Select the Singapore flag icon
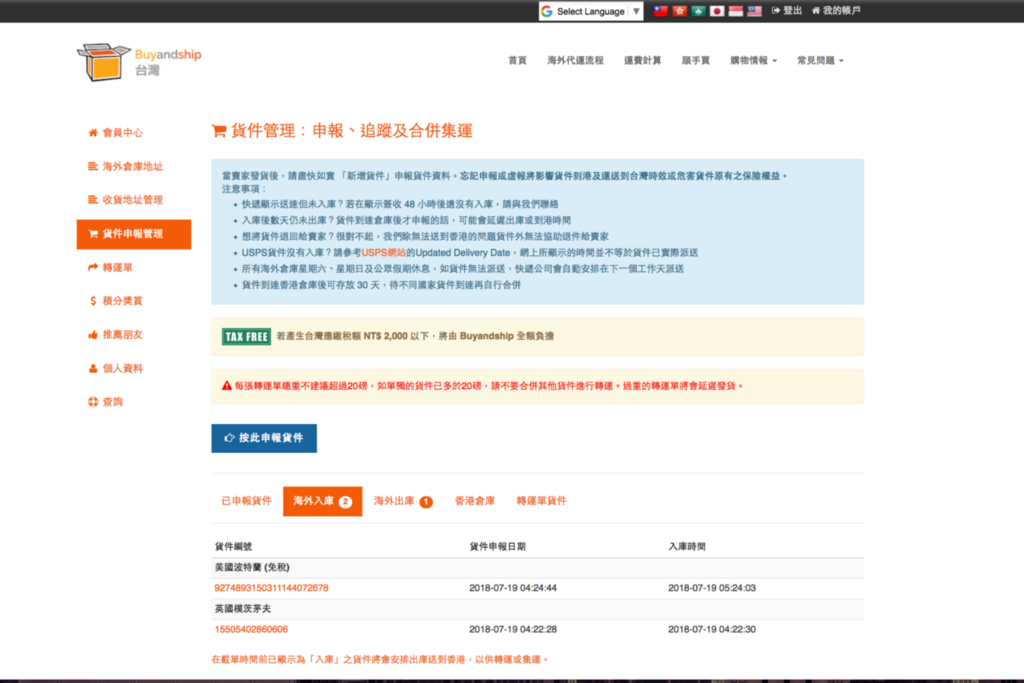This screenshot has height=683, width=1024. (735, 11)
